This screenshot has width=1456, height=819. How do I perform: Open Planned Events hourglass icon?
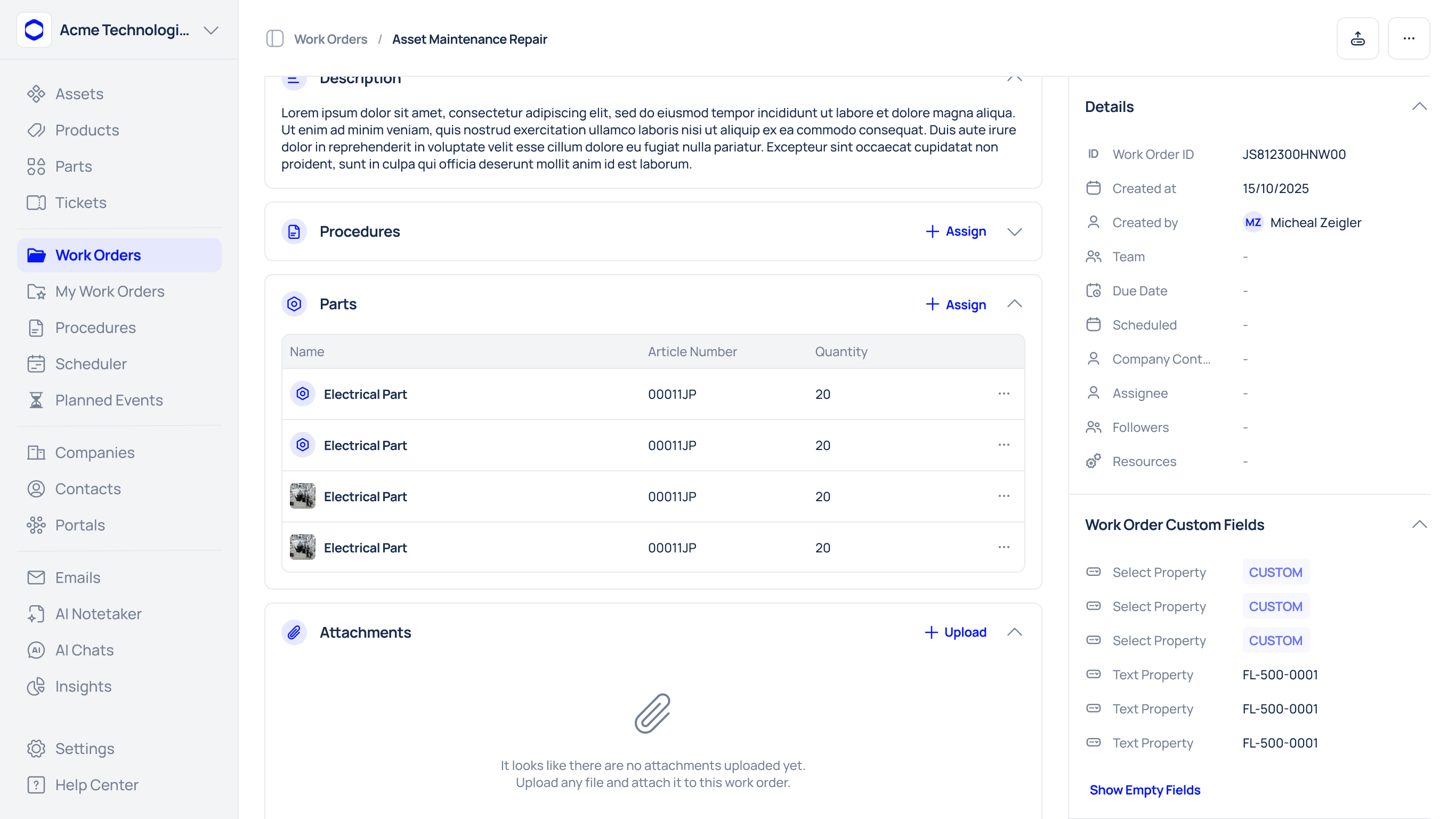pos(36,400)
